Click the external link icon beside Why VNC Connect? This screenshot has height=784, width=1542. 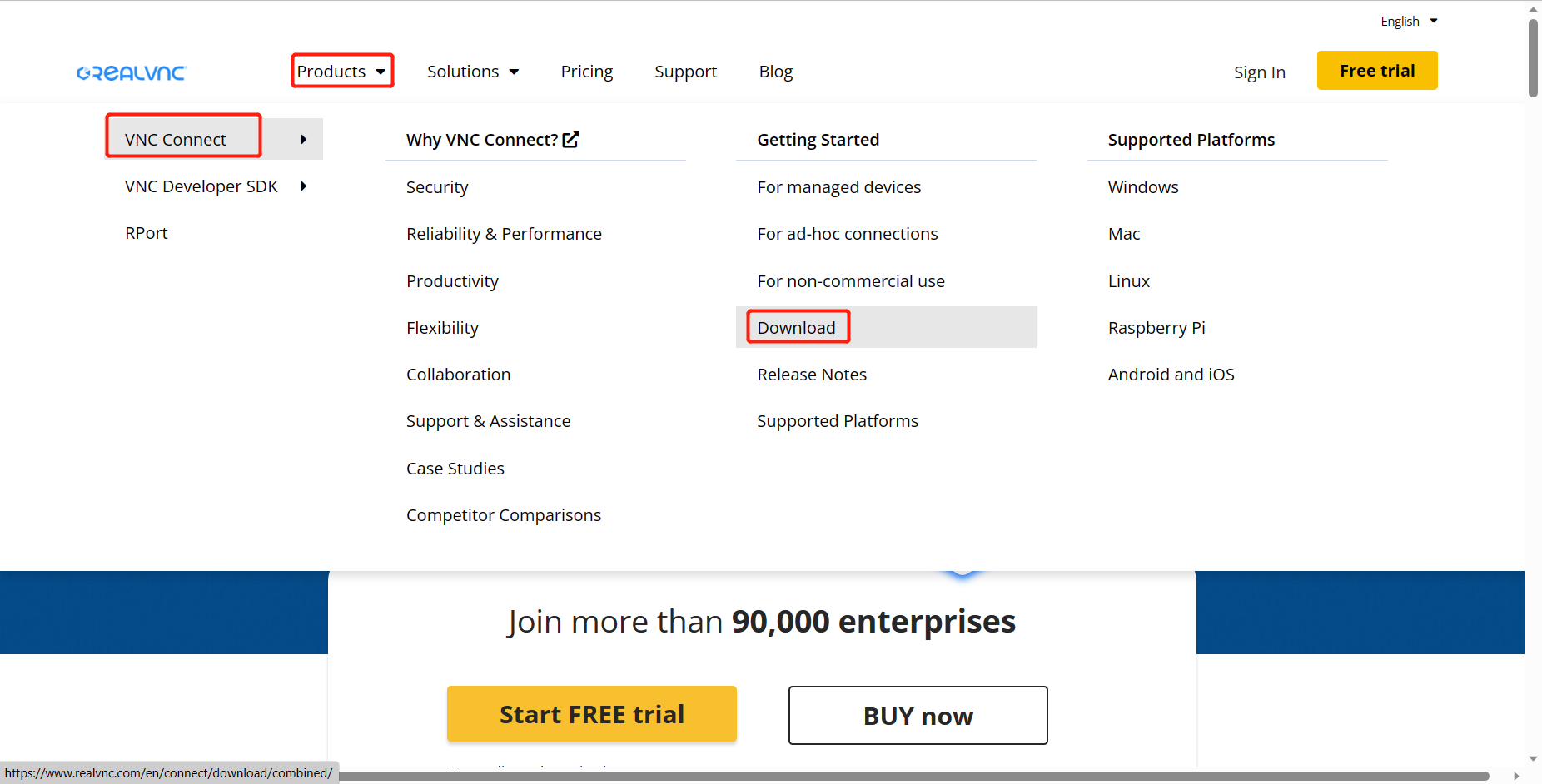click(x=570, y=140)
